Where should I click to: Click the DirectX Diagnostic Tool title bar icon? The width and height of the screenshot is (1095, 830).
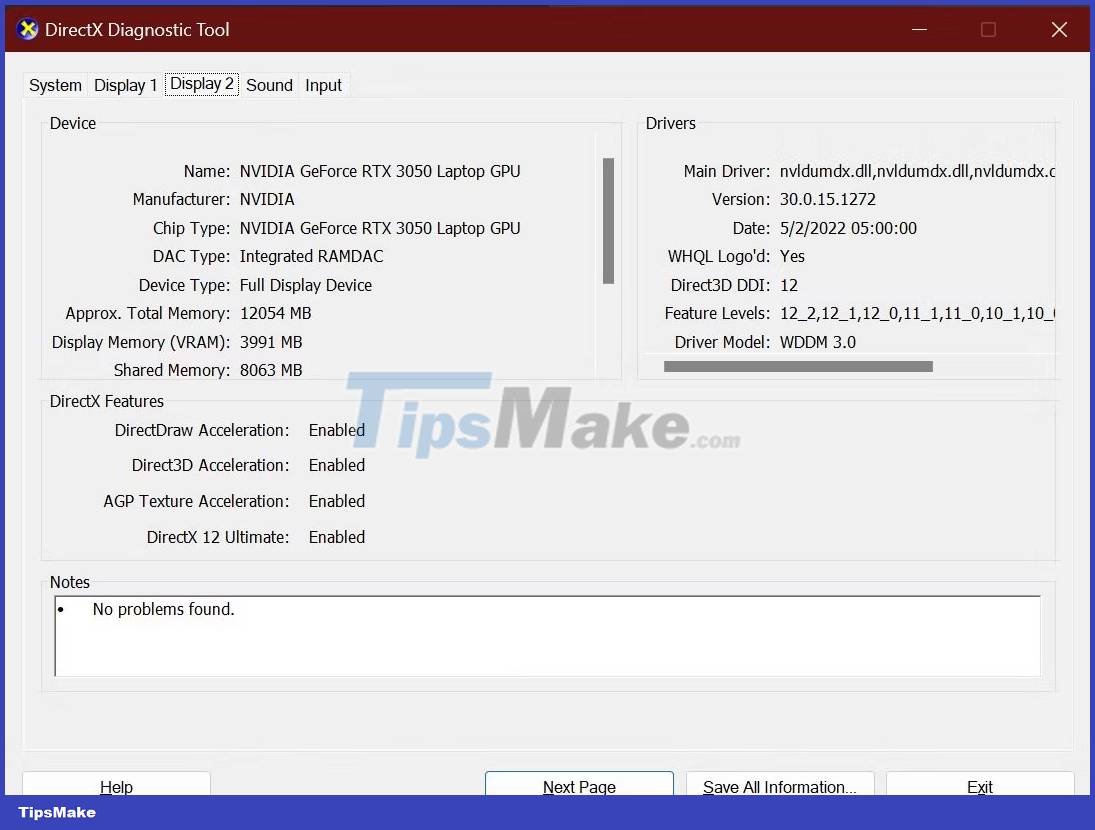point(26,29)
